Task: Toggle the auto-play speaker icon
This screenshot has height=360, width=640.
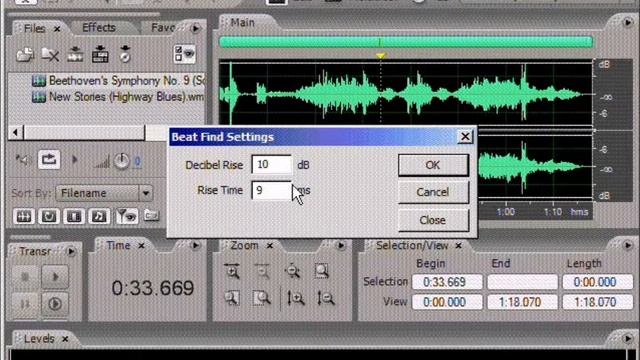Action: click(x=23, y=160)
